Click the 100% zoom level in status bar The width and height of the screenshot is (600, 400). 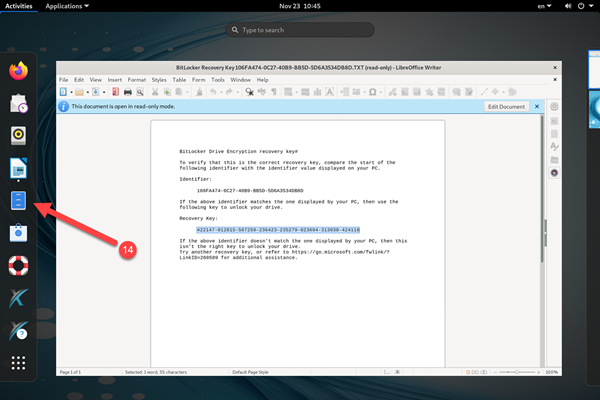point(551,372)
